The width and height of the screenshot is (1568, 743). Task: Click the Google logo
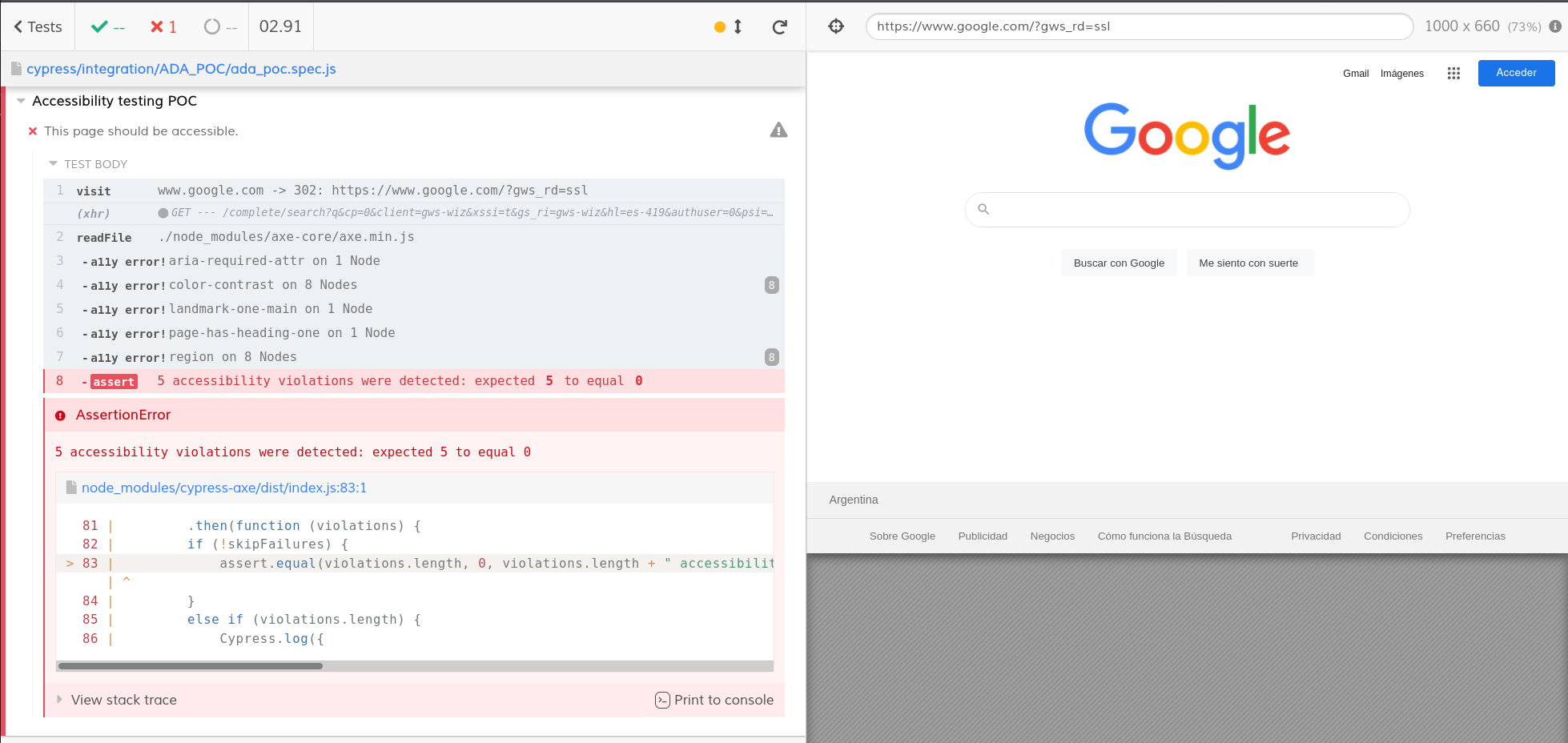click(x=1187, y=135)
